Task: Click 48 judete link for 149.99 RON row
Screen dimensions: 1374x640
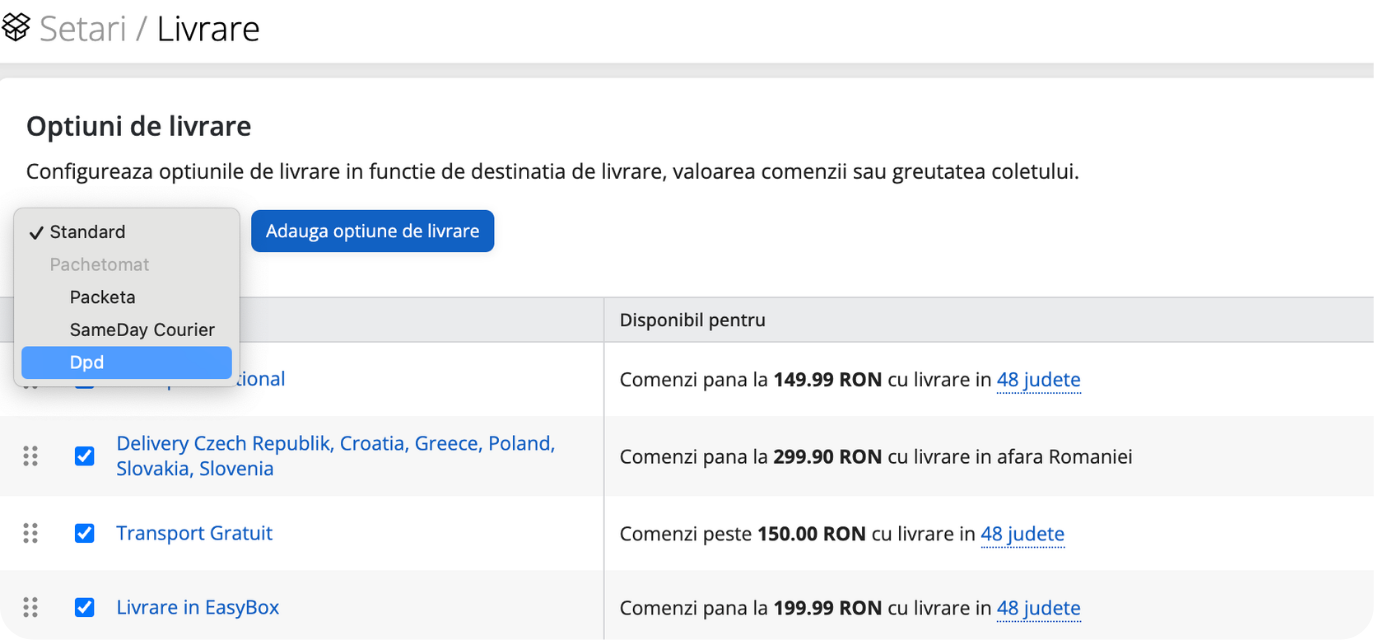Action: click(1038, 380)
